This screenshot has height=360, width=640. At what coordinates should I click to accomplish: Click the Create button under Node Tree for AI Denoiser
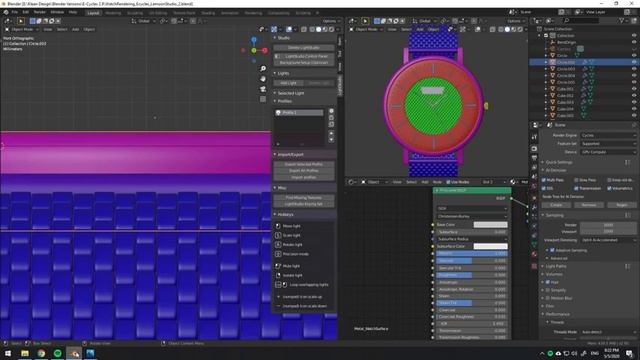coord(556,205)
